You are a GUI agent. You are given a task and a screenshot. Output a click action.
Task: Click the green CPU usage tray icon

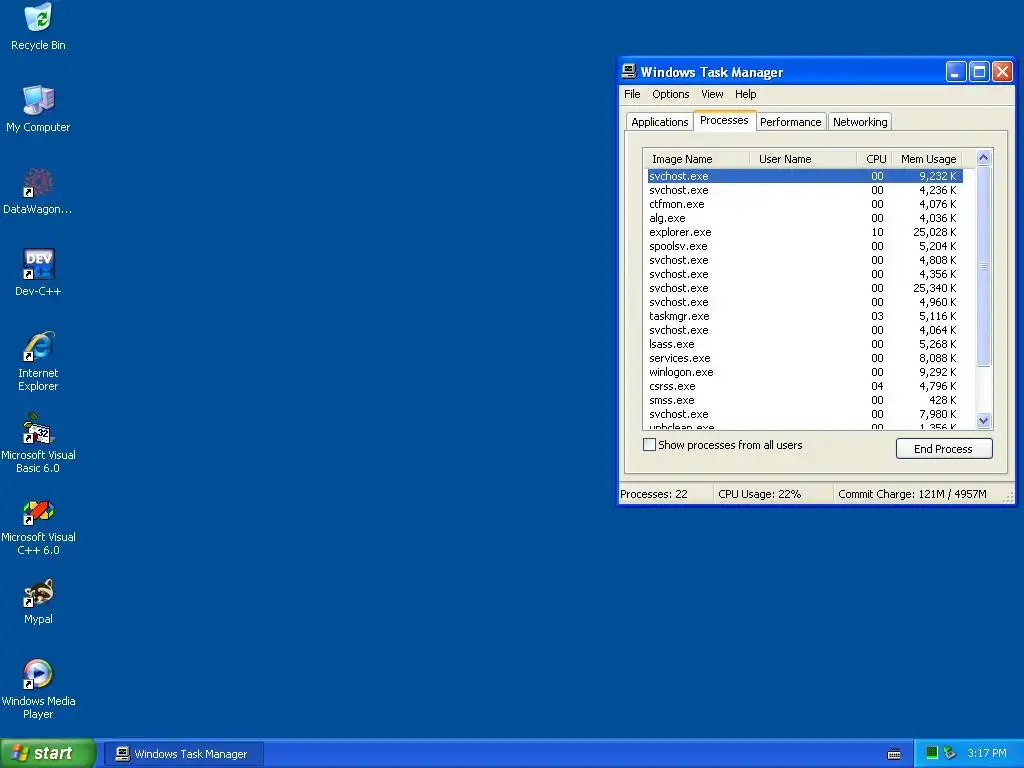pyautogui.click(x=932, y=753)
